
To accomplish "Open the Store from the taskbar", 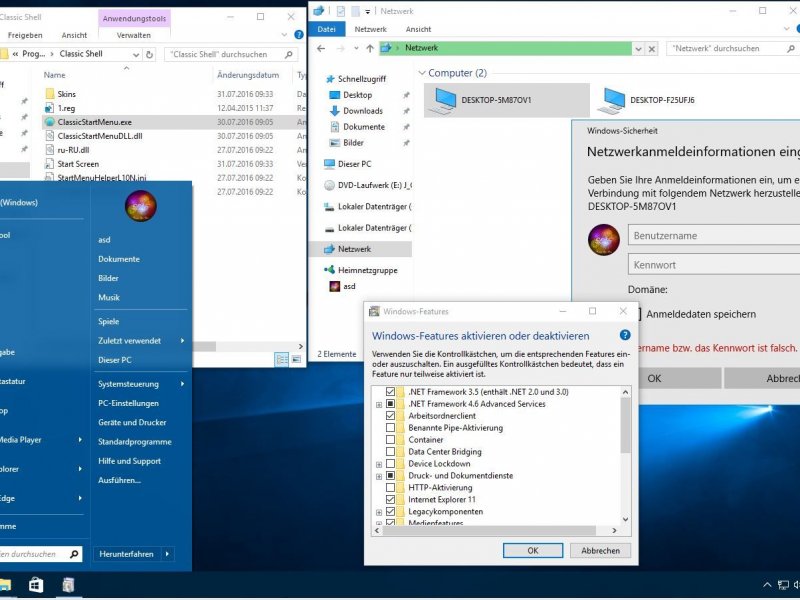I will [x=36, y=585].
